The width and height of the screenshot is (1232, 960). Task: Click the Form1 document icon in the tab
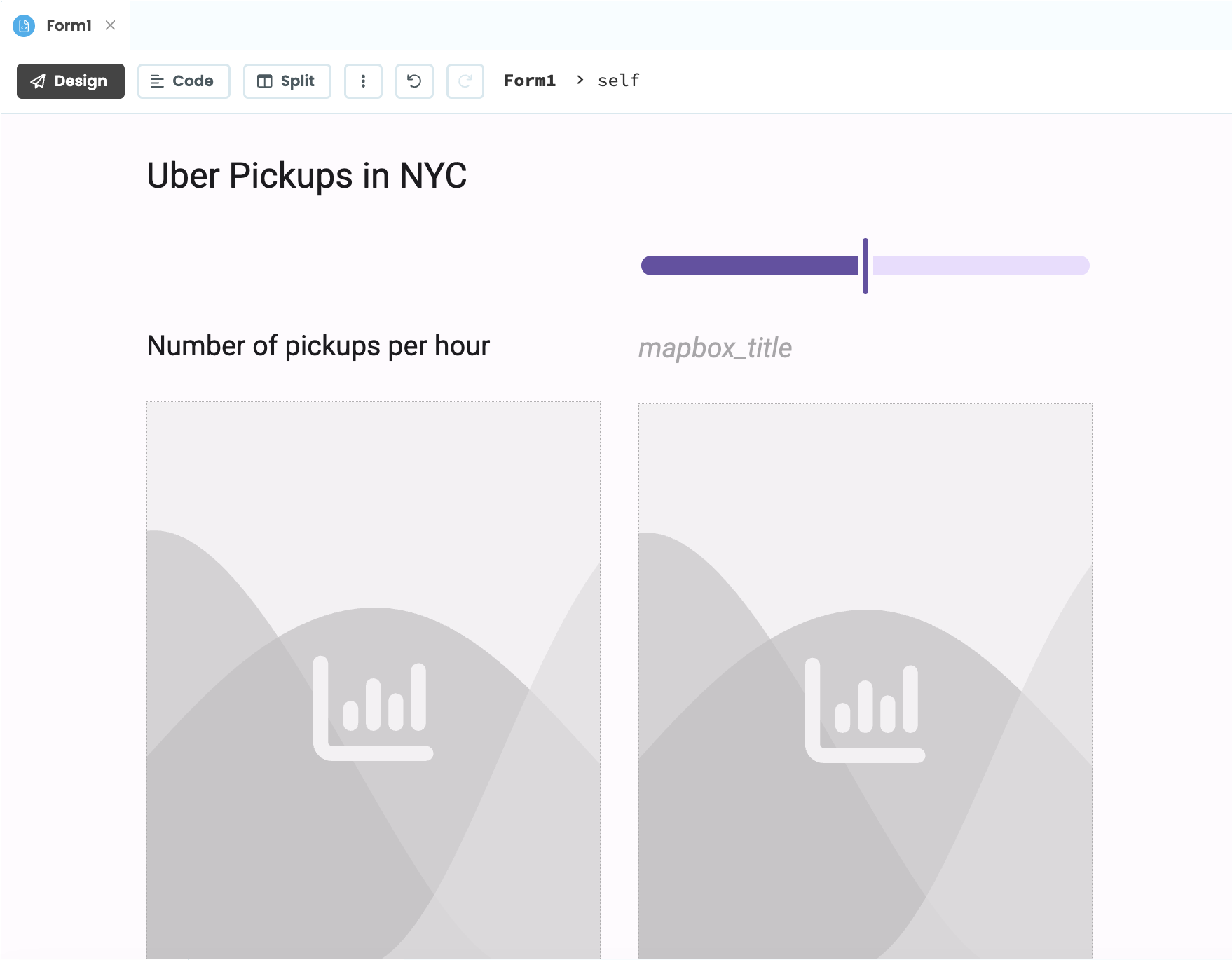(24, 25)
